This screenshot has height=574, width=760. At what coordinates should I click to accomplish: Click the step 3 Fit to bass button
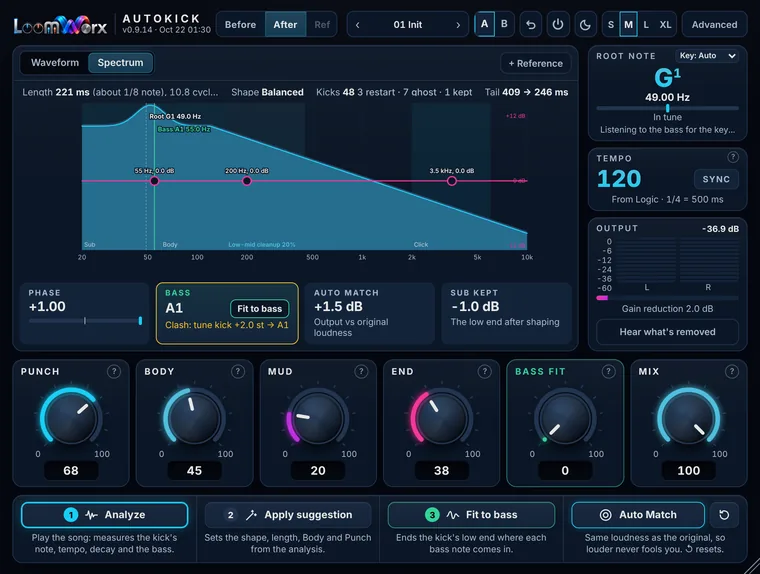(x=471, y=515)
